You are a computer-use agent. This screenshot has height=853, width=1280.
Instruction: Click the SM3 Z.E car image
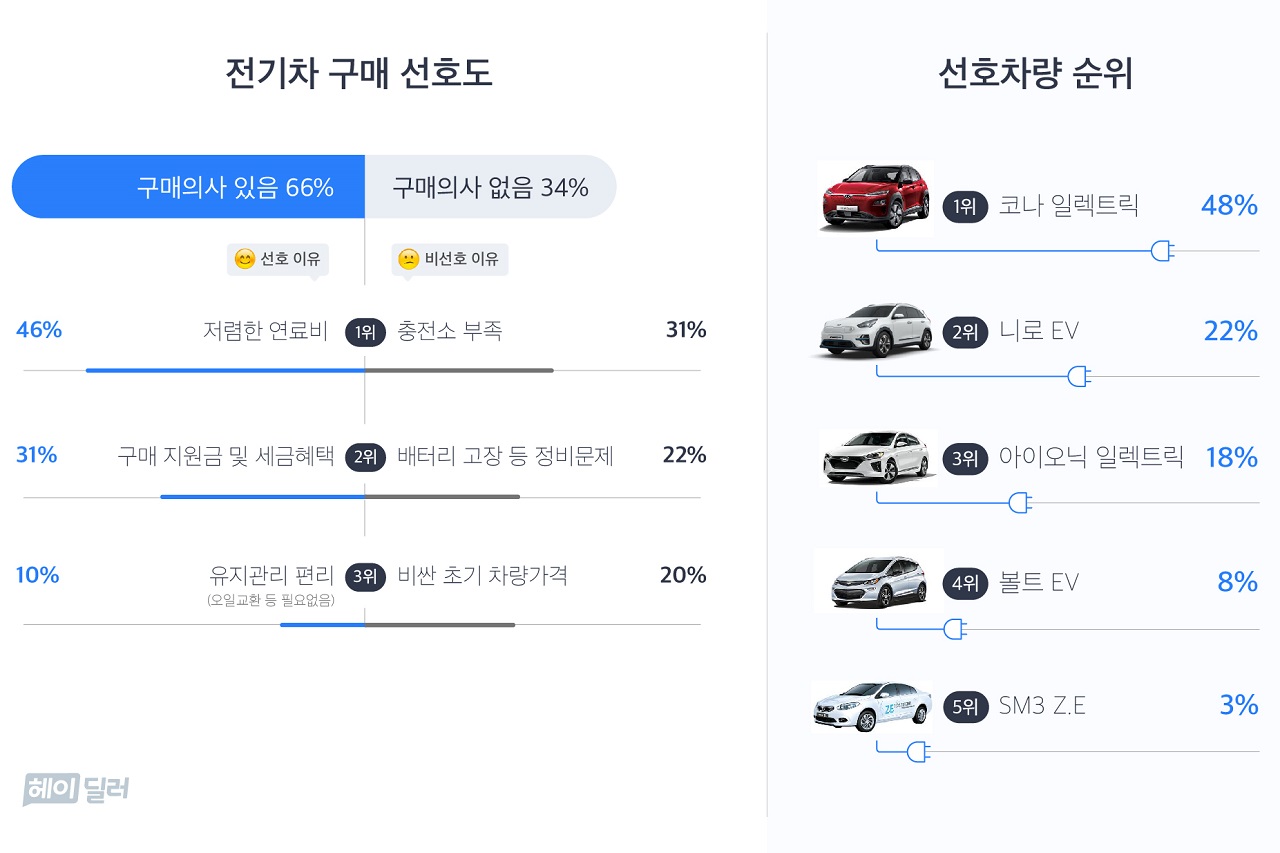pyautogui.click(x=872, y=707)
